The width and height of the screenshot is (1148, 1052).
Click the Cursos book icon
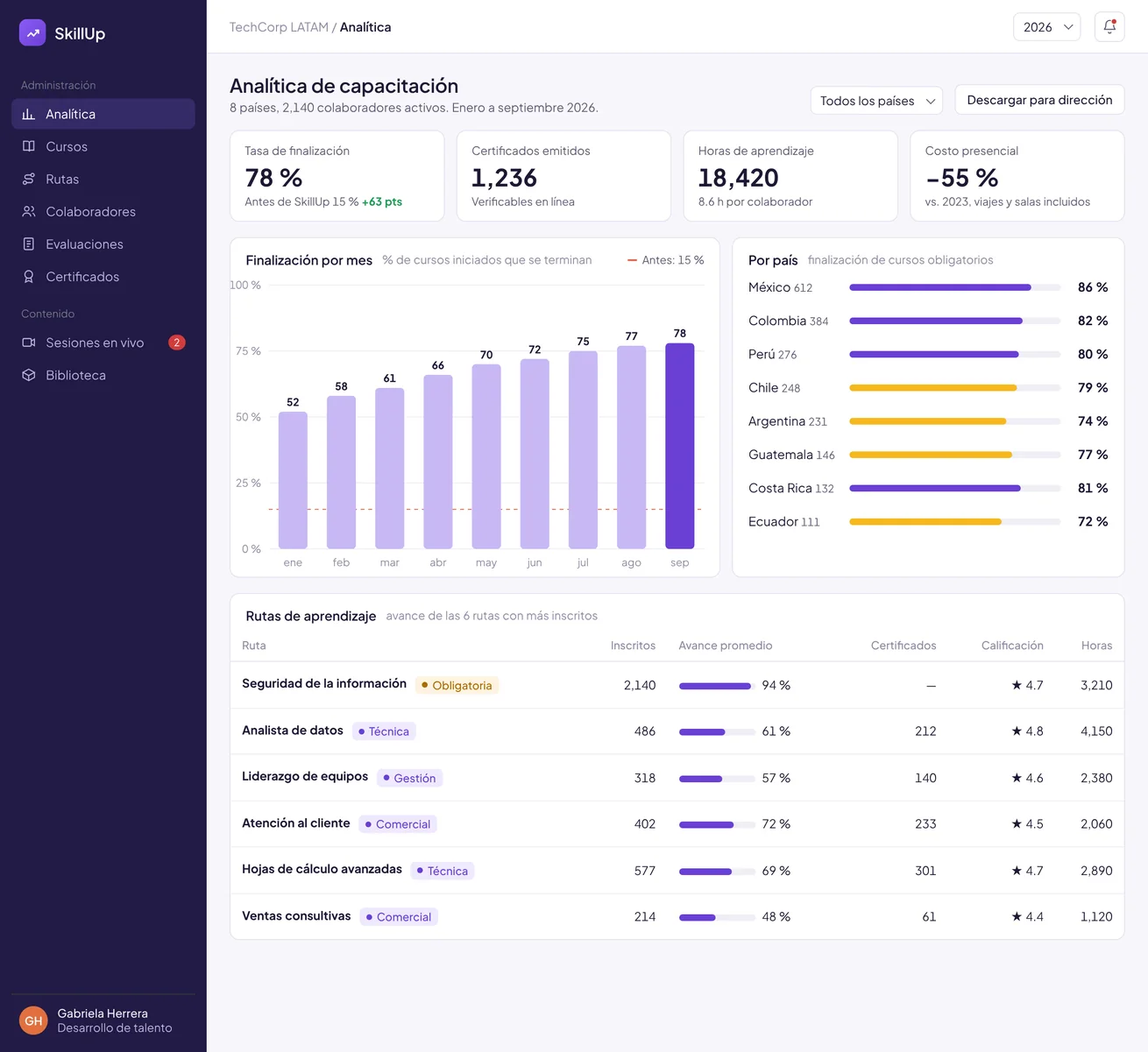coord(29,146)
